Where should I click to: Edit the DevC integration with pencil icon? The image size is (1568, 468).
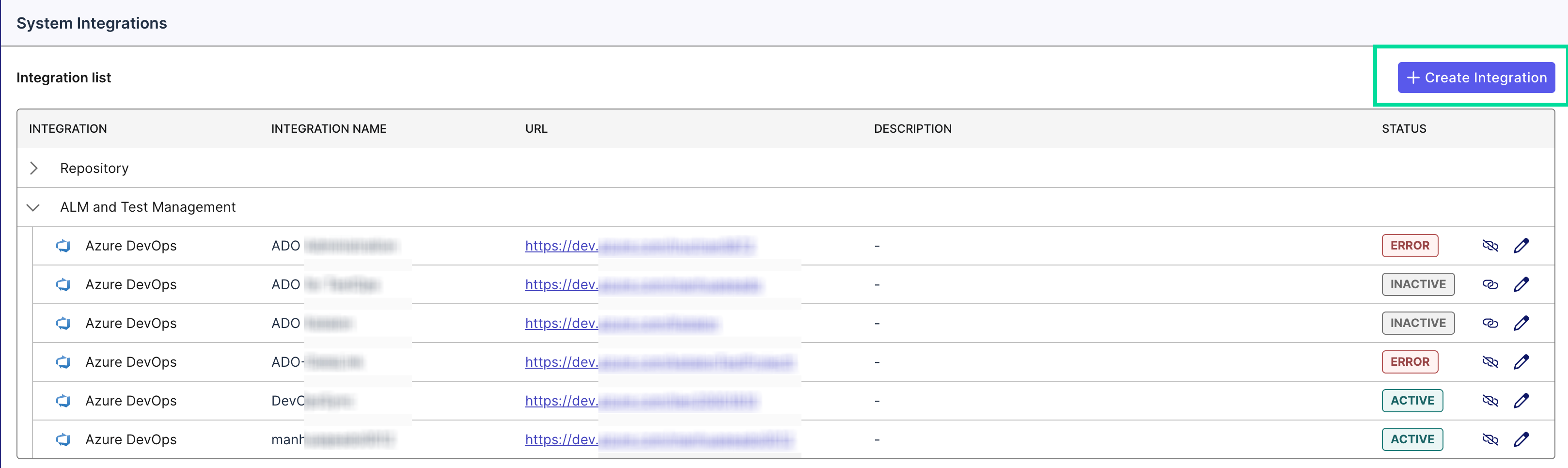[x=1521, y=401]
